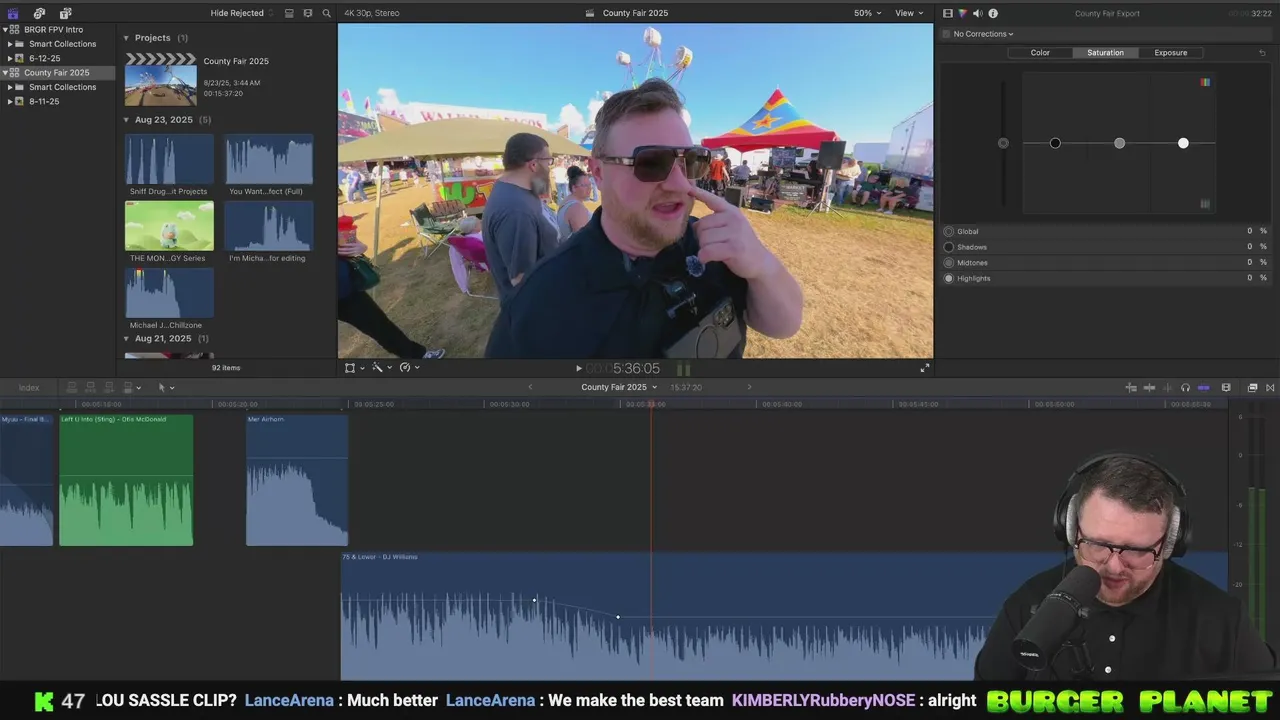Click append clip icon in timeline

[109, 387]
